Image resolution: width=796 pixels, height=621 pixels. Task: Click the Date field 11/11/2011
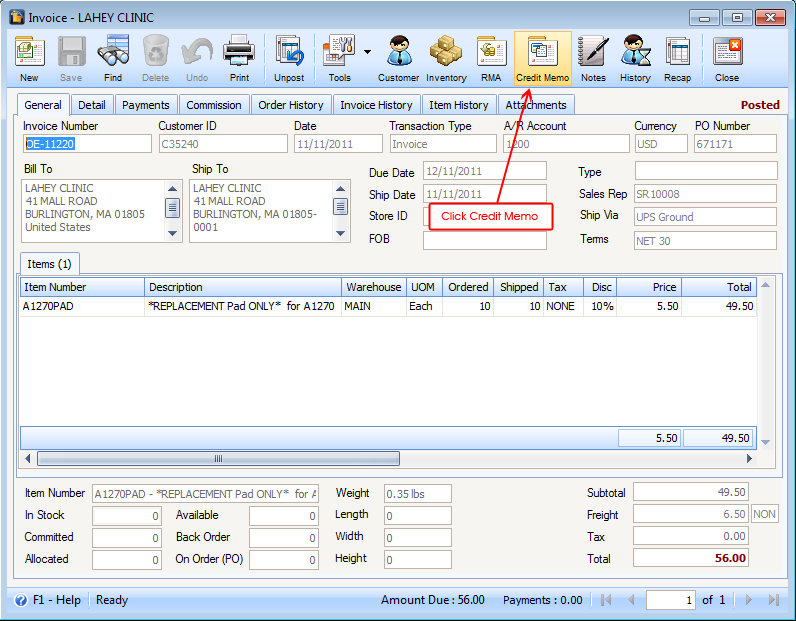(338, 144)
